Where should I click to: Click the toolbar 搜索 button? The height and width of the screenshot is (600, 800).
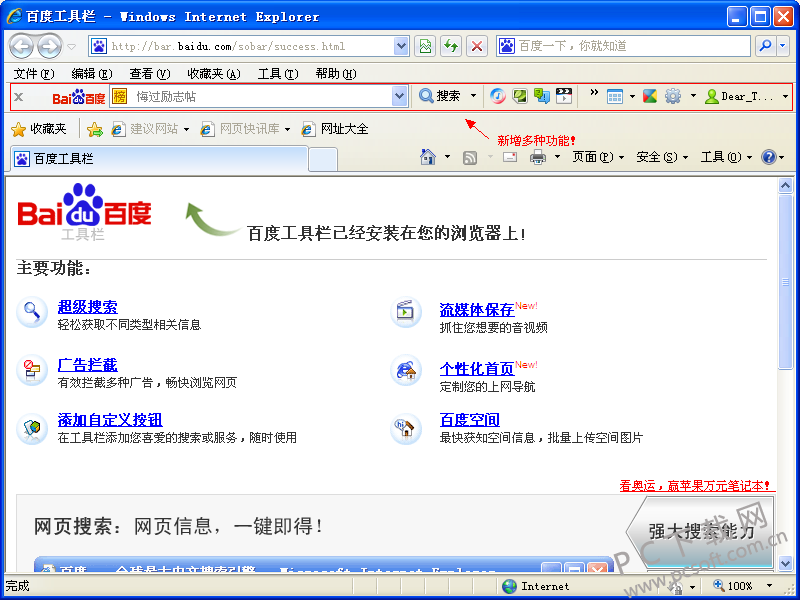[x=440, y=96]
